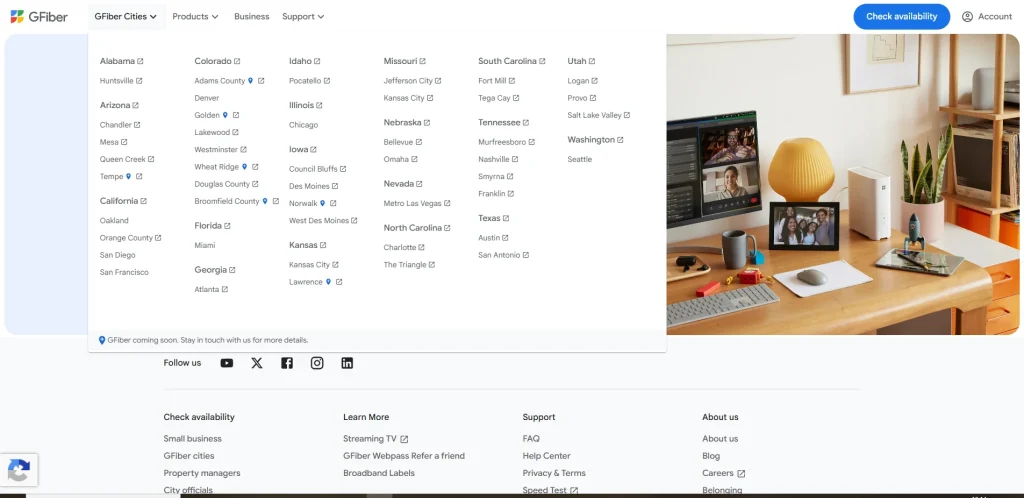Open the YouTube social icon
1024x498 pixels.
[227, 363]
